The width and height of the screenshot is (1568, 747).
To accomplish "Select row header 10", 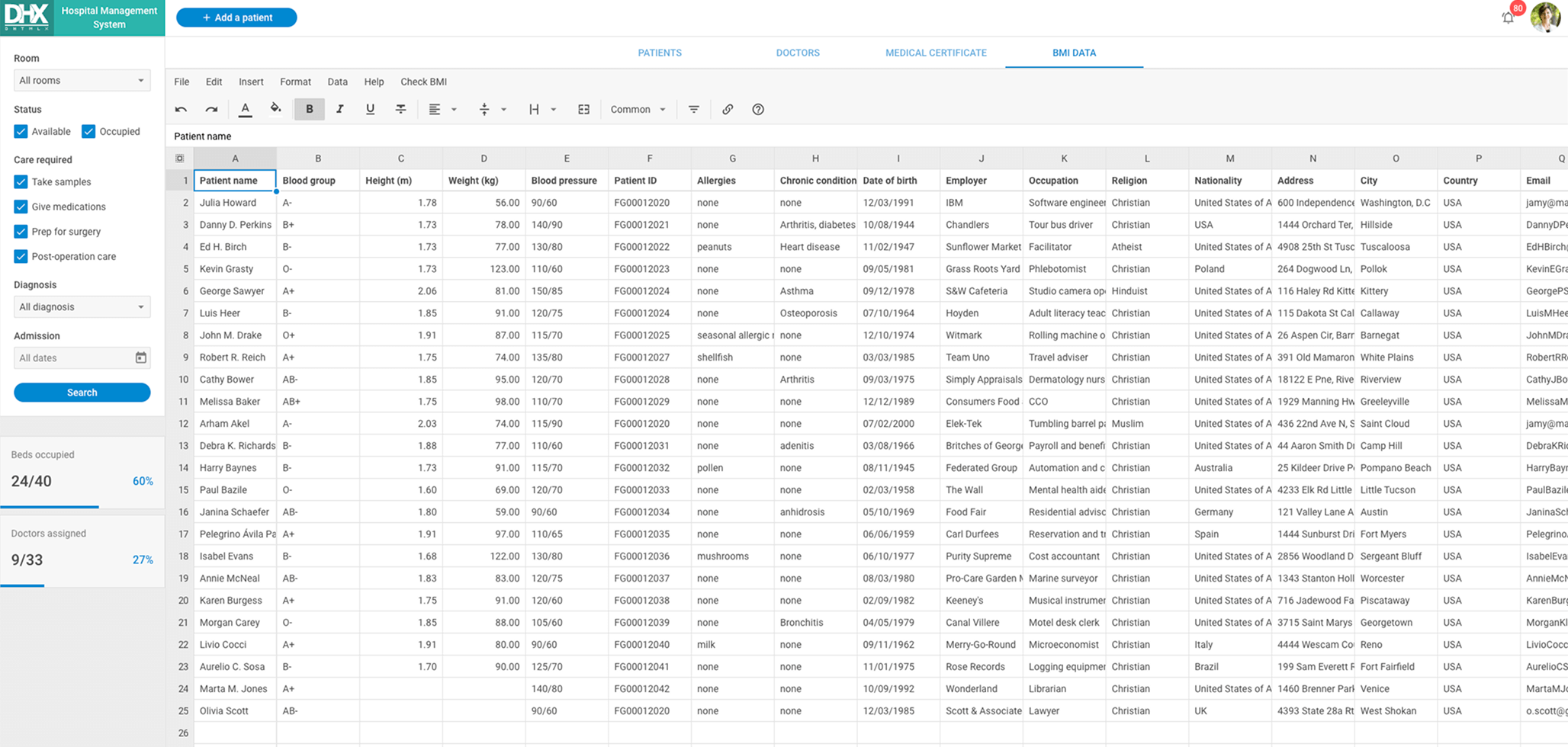I will coord(180,380).
